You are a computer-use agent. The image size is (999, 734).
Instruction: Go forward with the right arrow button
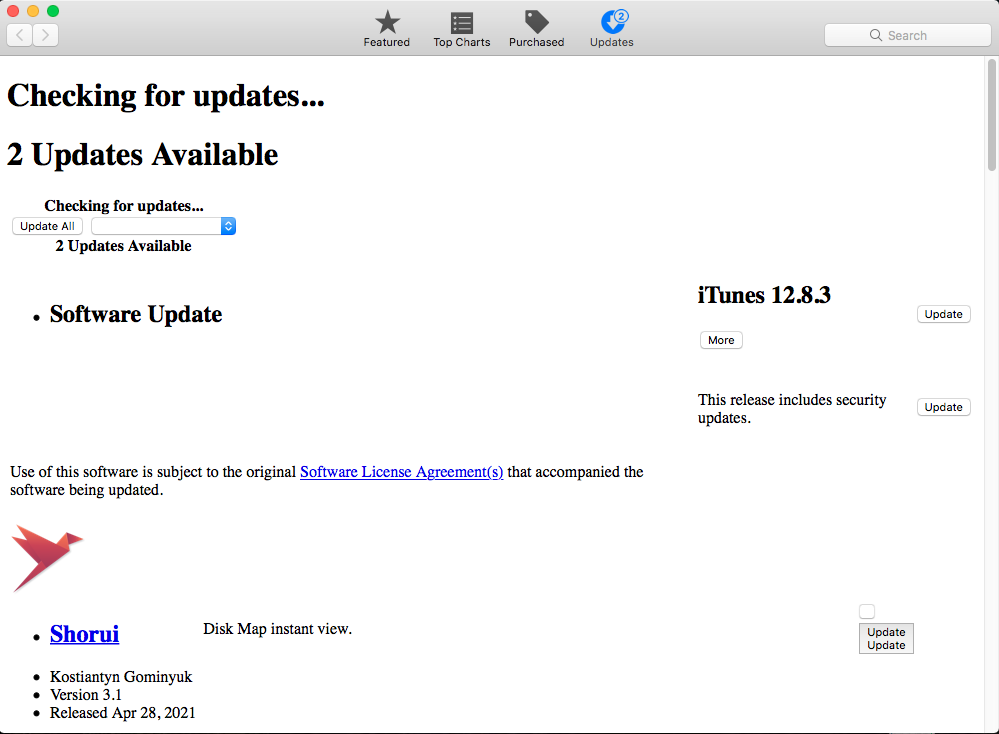coord(46,35)
